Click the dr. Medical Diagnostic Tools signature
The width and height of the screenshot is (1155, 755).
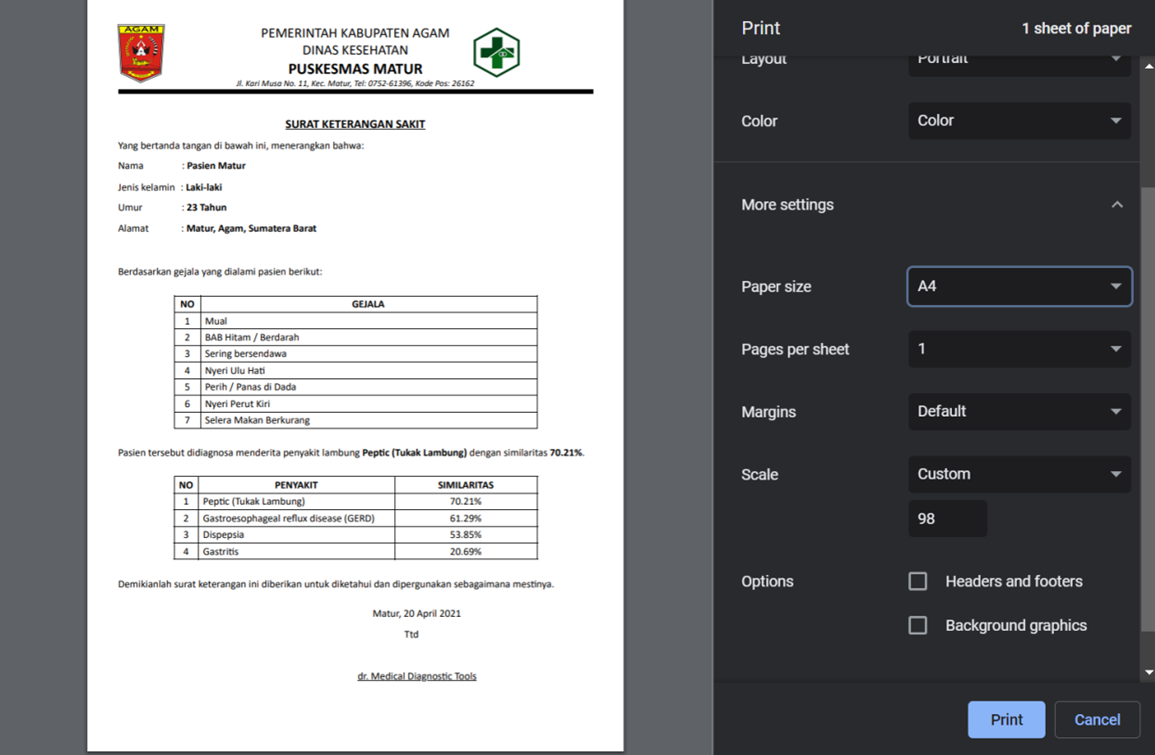click(417, 676)
